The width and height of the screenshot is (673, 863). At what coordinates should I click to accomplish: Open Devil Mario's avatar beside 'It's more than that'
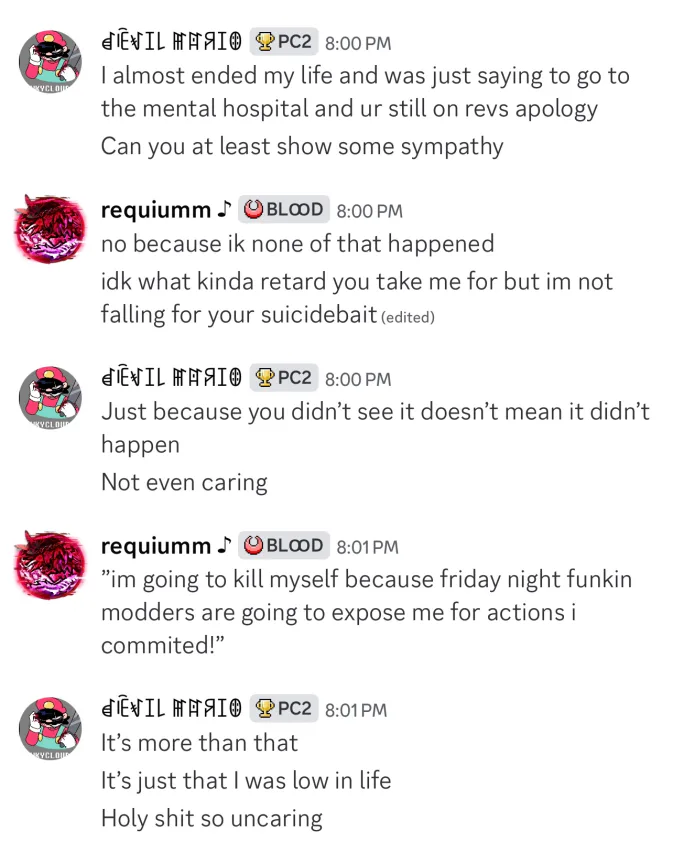(51, 728)
